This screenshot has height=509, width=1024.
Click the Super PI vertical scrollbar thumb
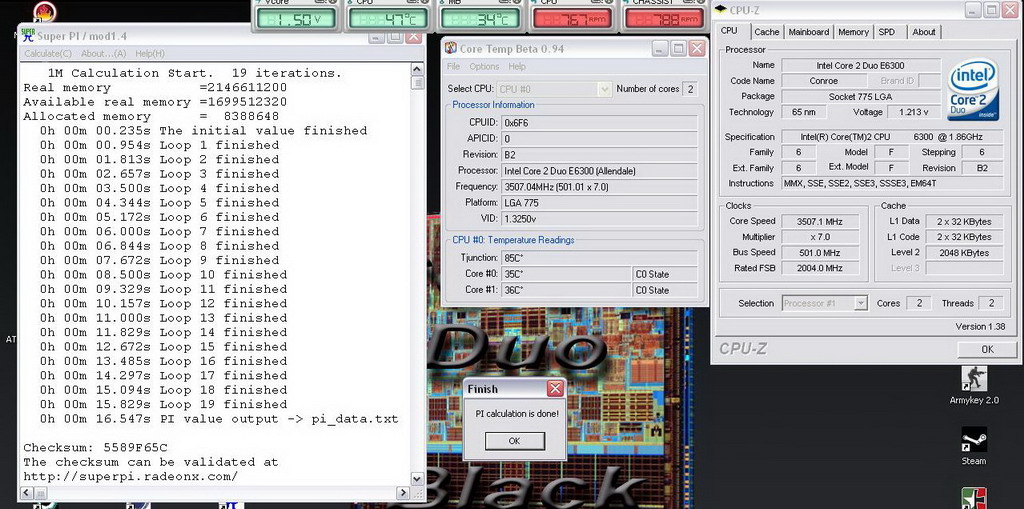coord(417,82)
